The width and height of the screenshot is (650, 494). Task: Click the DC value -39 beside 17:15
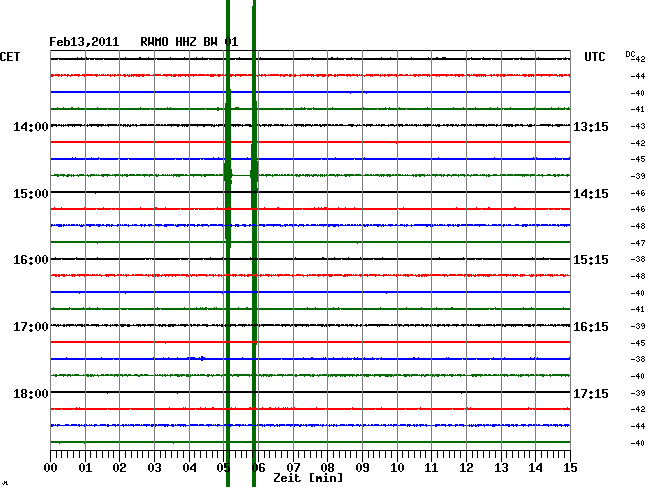638,393
